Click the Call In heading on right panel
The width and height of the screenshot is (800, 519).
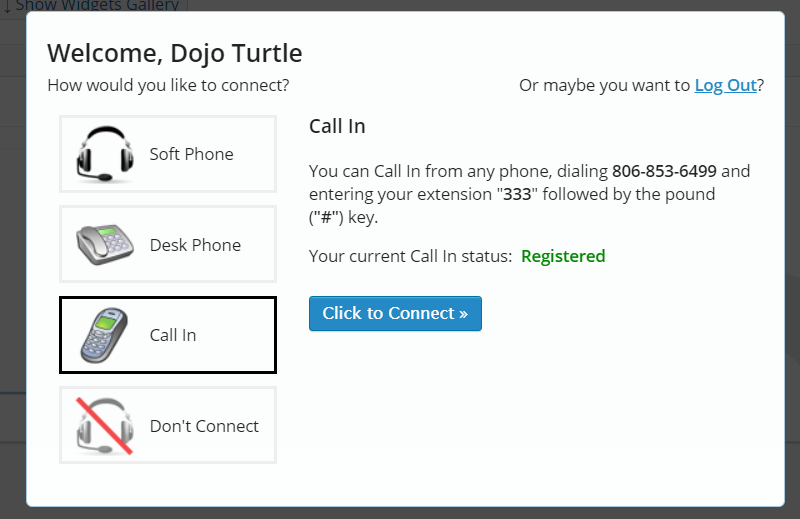[337, 127]
